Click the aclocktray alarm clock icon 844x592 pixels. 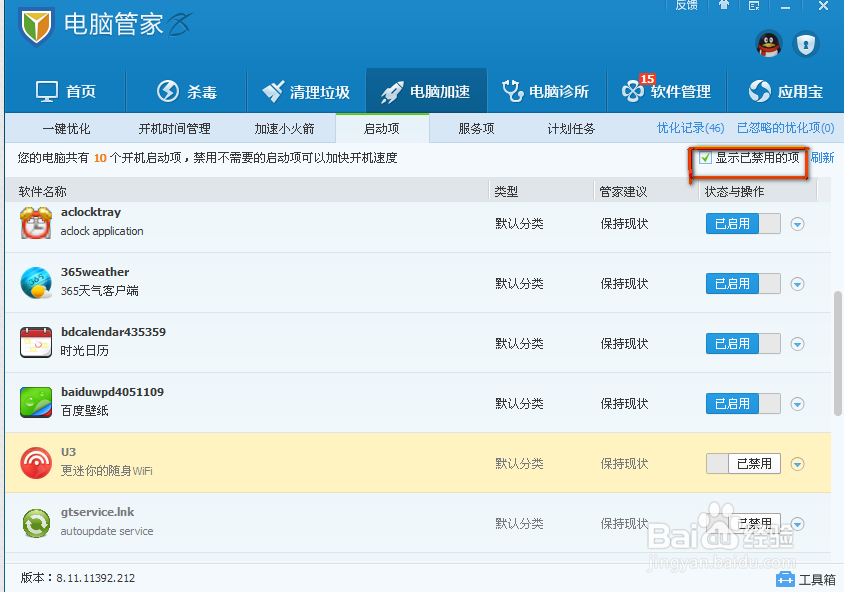(36, 222)
